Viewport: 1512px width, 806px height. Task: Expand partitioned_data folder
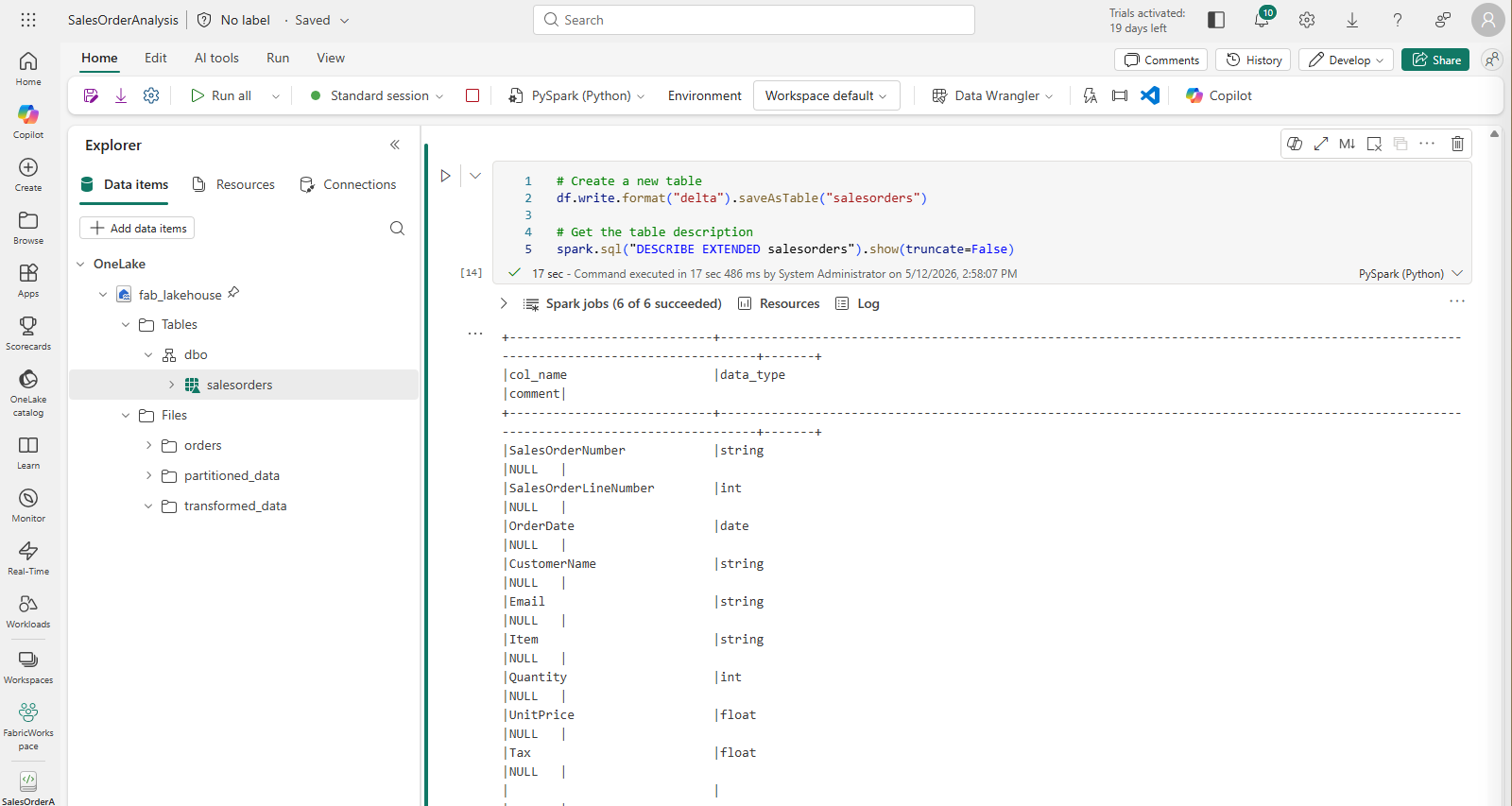tap(148, 475)
